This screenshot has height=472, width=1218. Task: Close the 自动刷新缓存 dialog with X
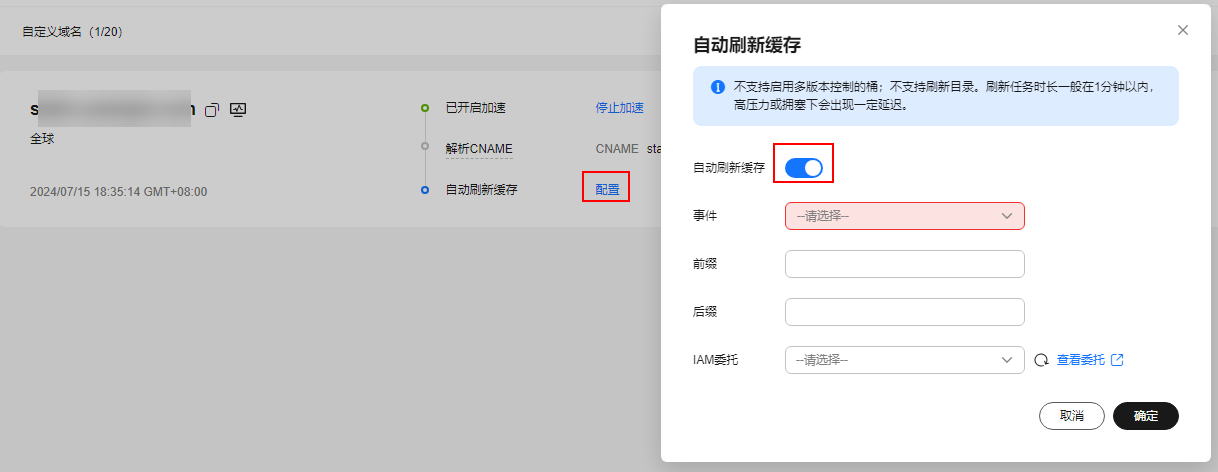(1183, 30)
